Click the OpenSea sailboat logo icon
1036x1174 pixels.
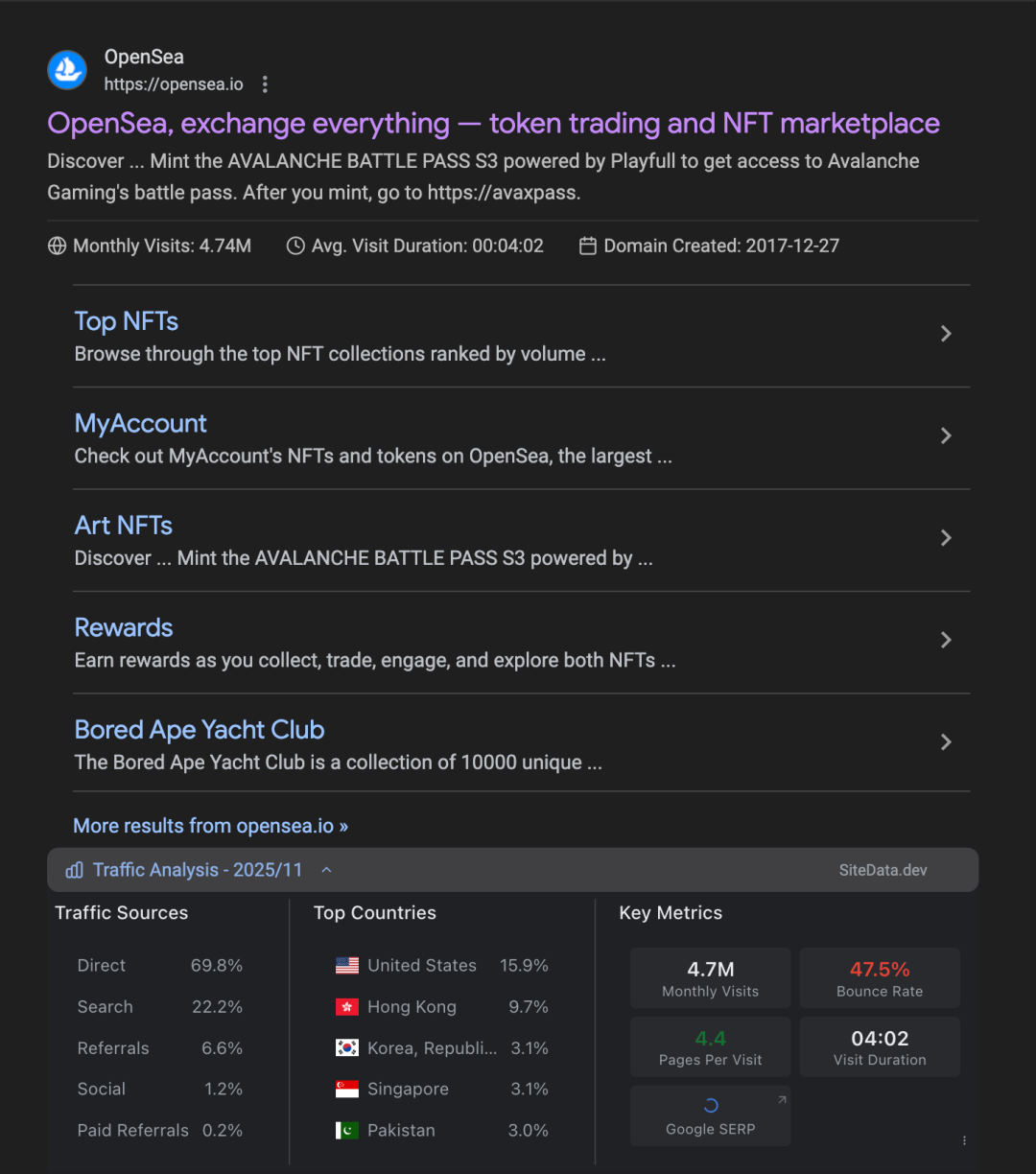67,70
